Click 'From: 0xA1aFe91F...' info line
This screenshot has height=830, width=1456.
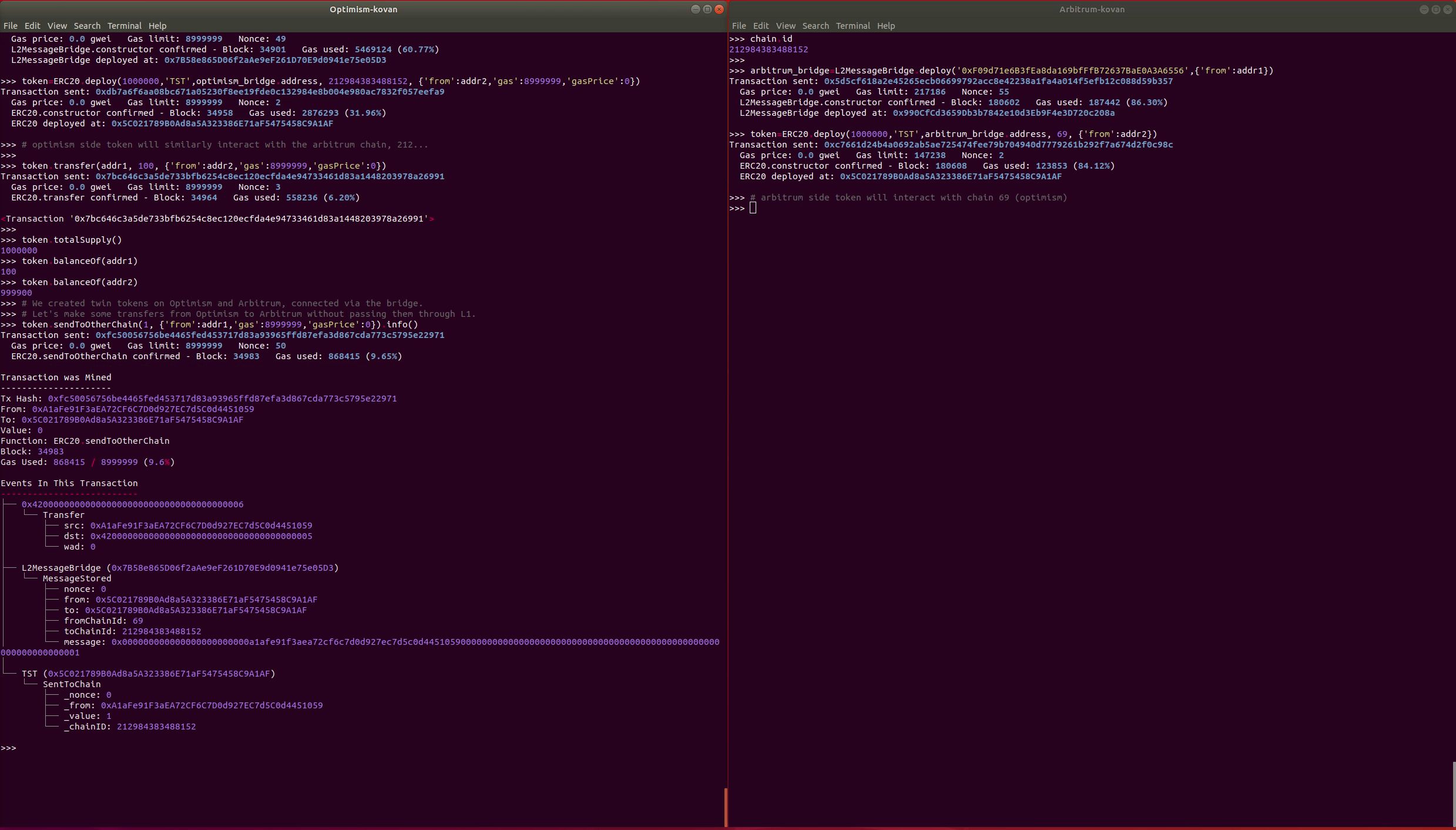pyautogui.click(x=128, y=409)
